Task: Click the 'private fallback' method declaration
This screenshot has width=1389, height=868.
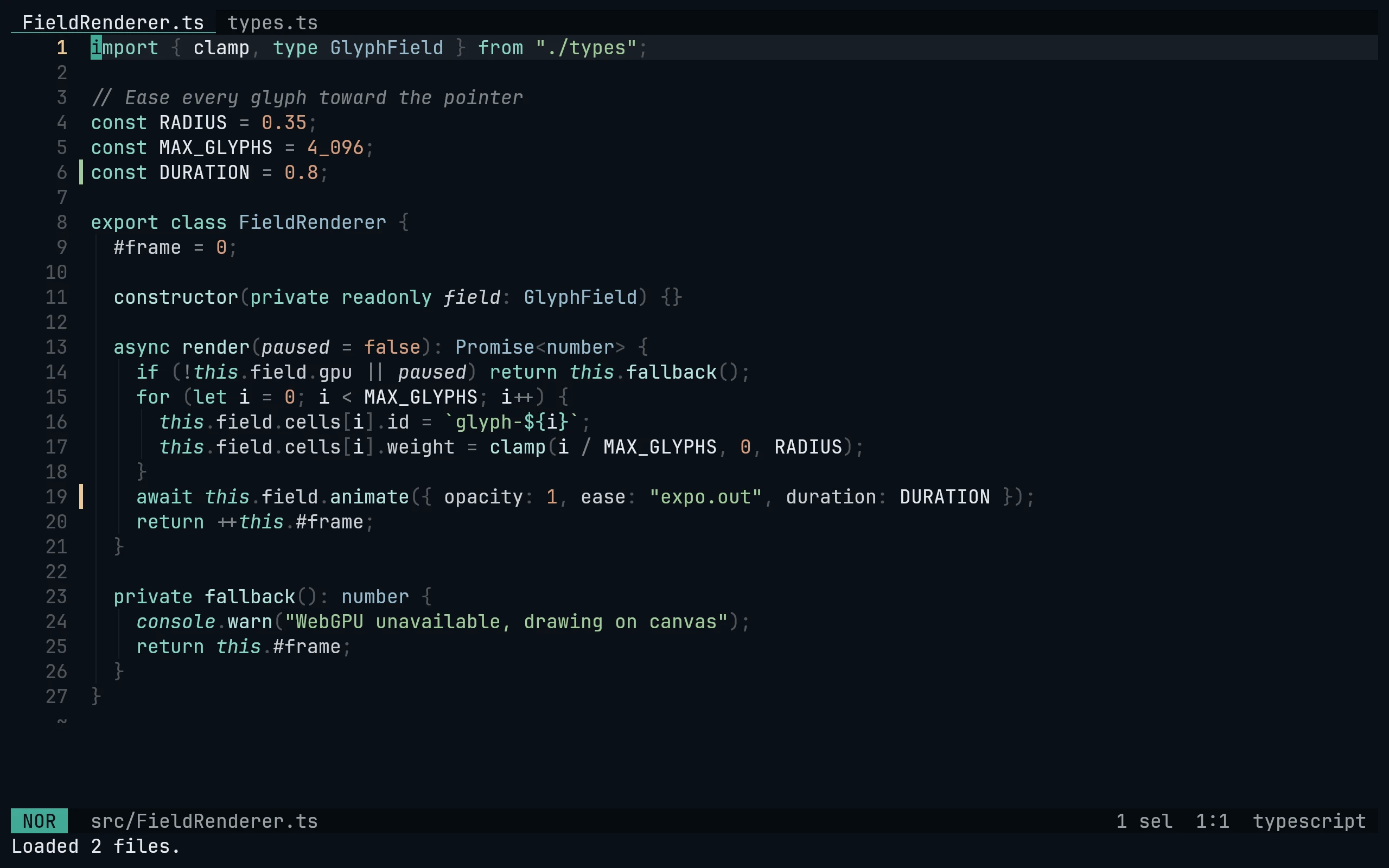Action: (205, 596)
